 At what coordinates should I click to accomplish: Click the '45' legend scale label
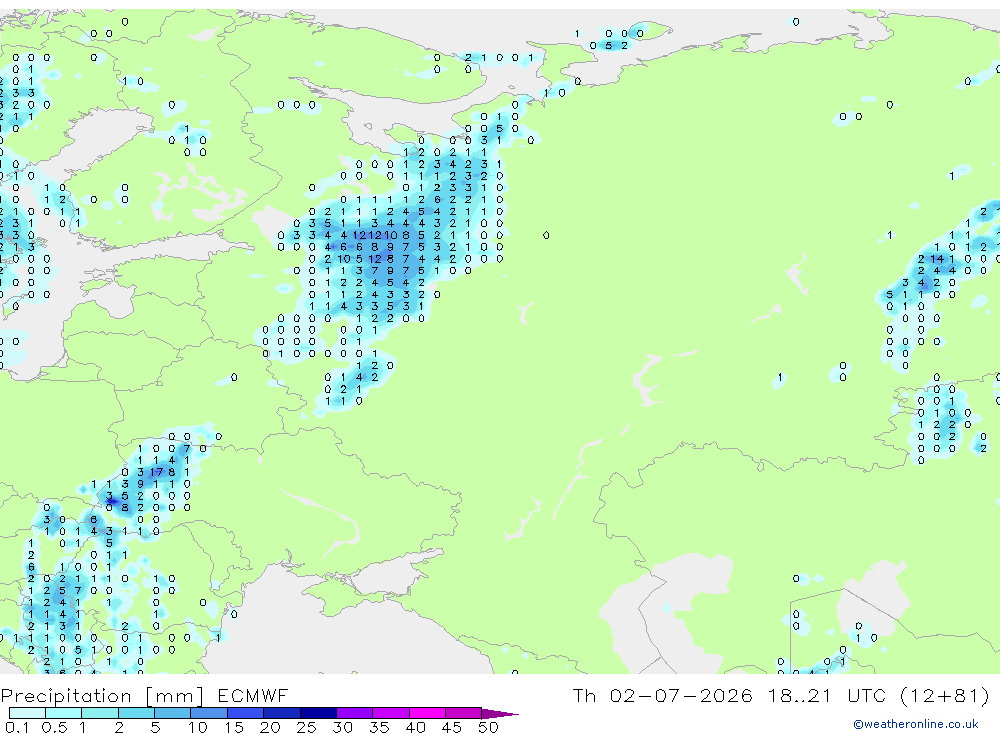coord(452,727)
